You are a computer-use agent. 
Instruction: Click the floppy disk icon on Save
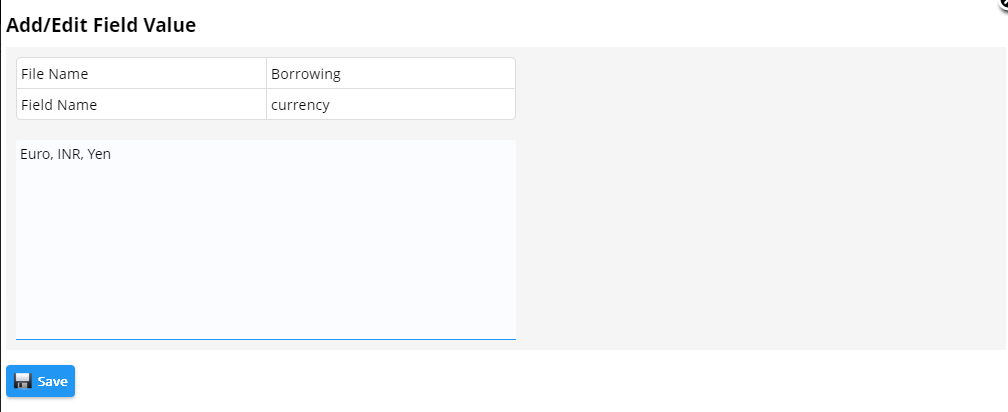click(22, 381)
